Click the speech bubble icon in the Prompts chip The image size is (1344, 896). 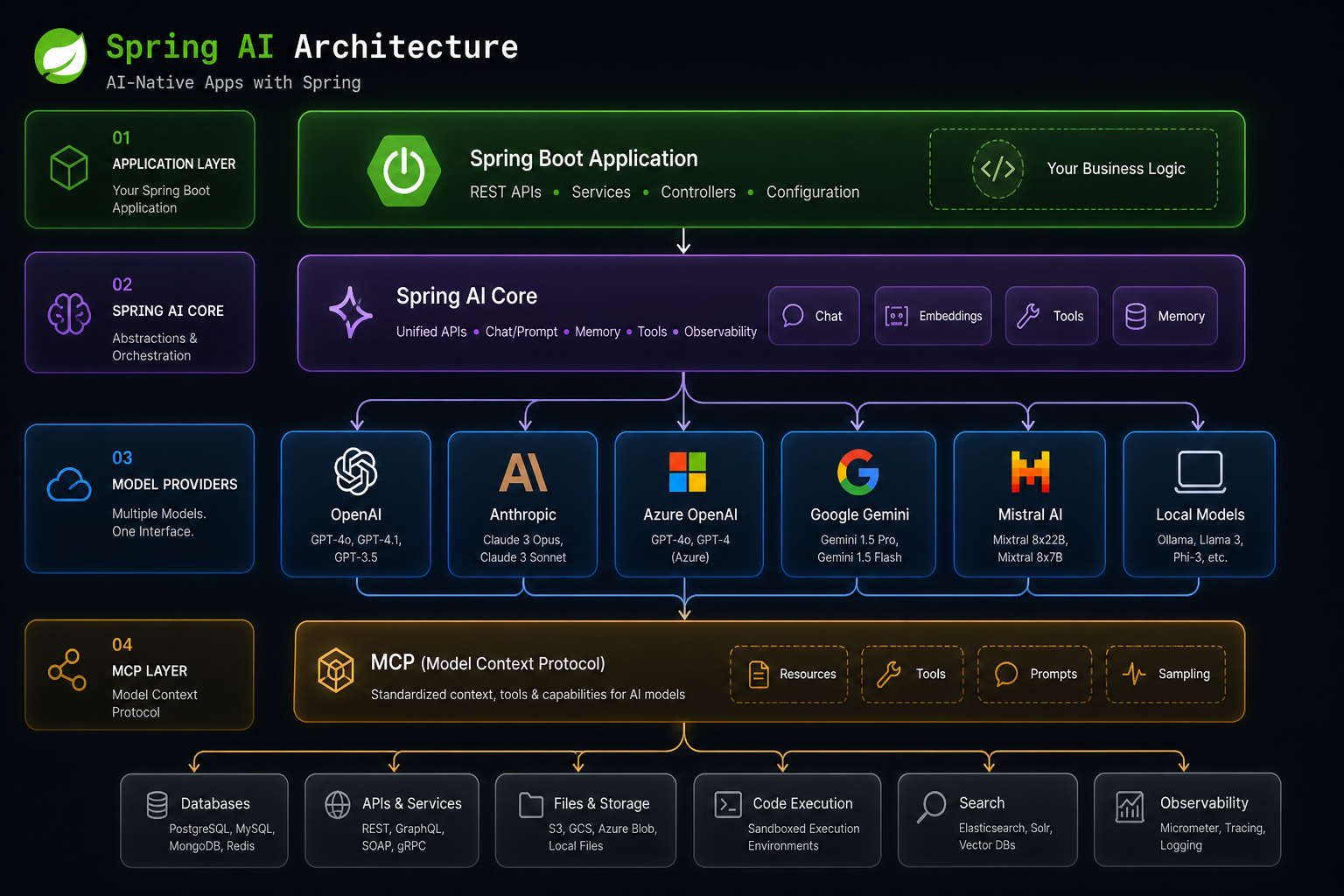click(x=1006, y=674)
